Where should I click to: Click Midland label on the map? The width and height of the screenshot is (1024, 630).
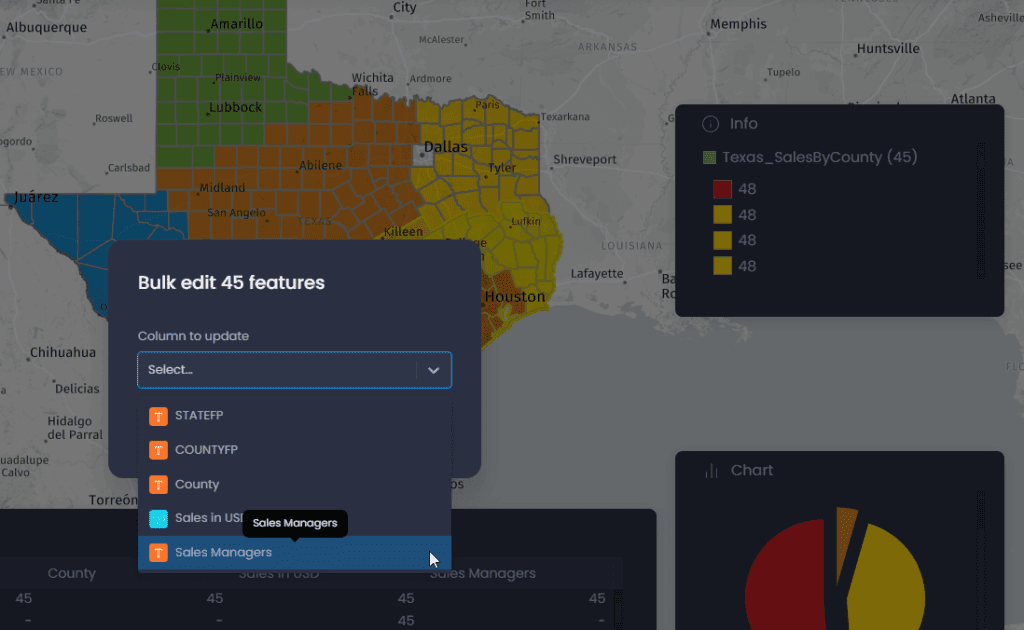pos(222,188)
